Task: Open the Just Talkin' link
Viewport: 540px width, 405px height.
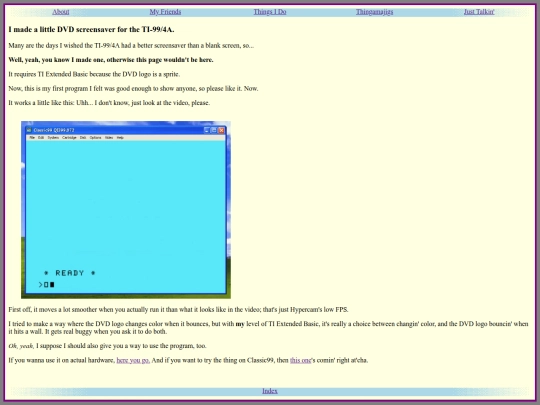Action: (x=479, y=12)
